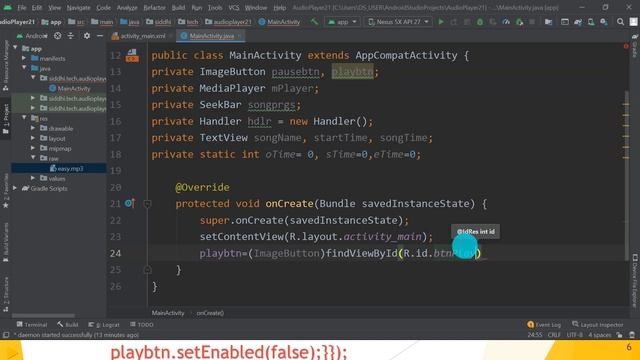Click the Make Project hammer icon
This screenshot has width=640, height=360.
pos(314,22)
